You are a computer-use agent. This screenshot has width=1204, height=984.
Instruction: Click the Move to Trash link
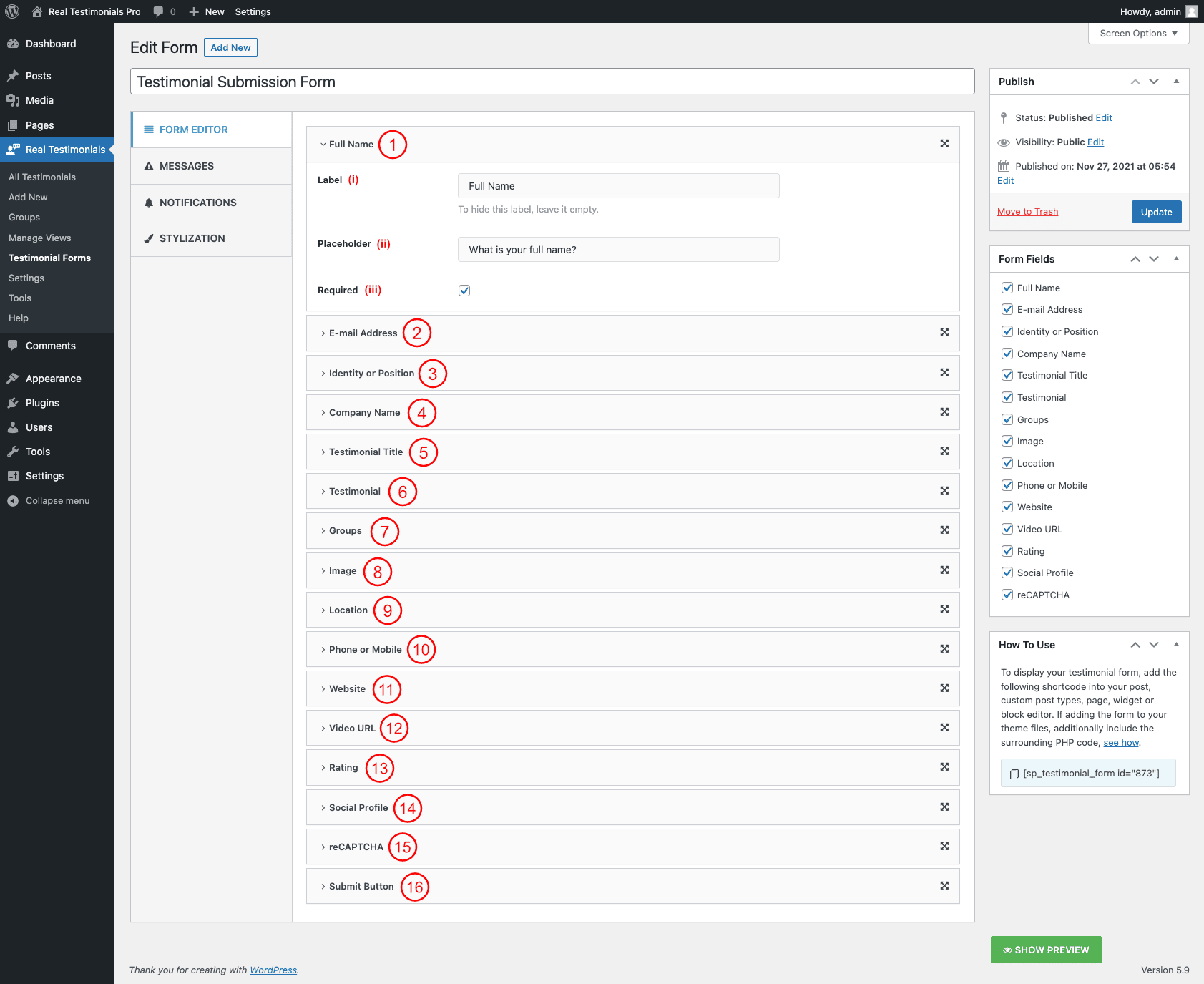point(1027,212)
